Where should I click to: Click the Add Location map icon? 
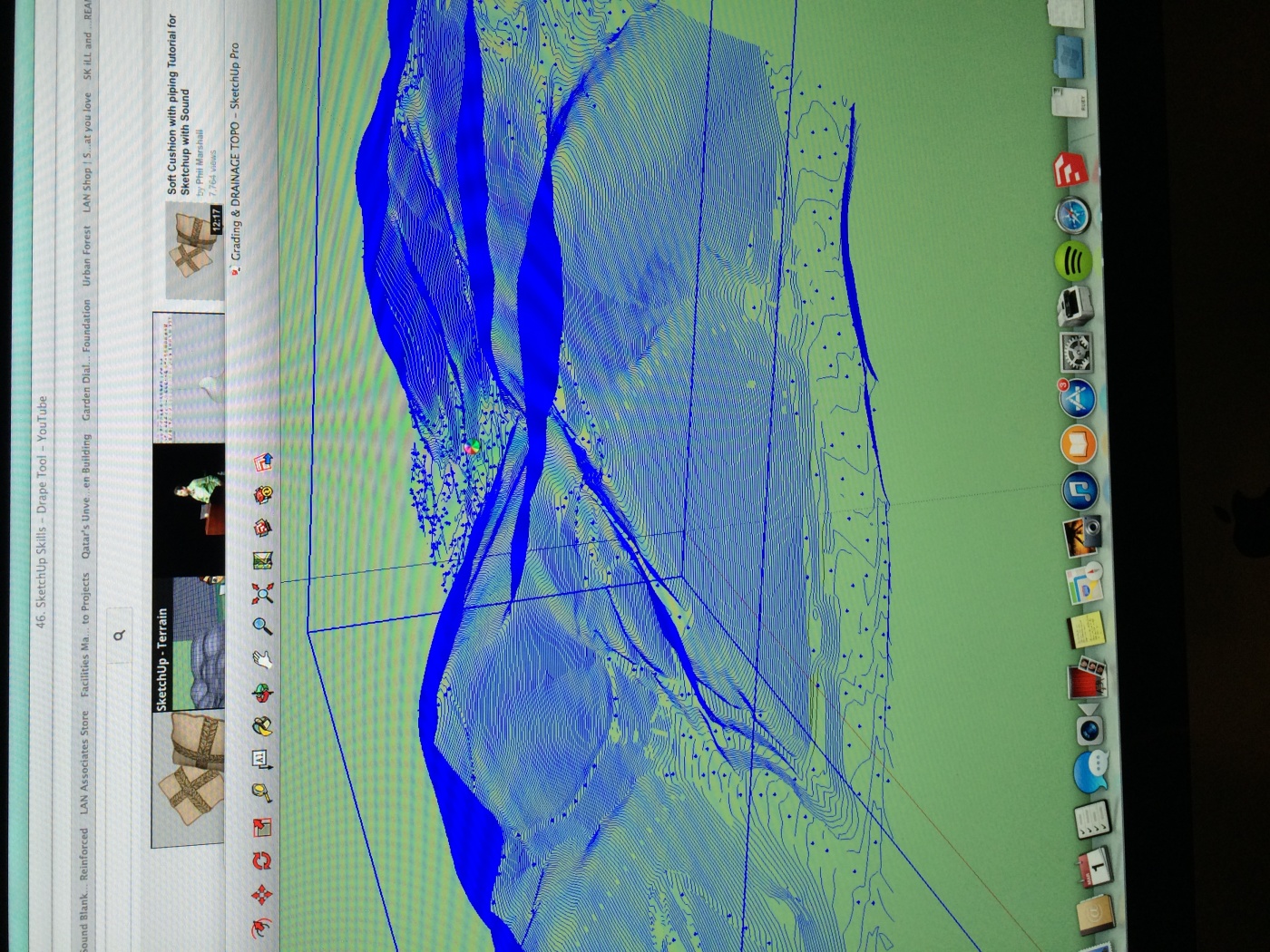click(x=263, y=560)
